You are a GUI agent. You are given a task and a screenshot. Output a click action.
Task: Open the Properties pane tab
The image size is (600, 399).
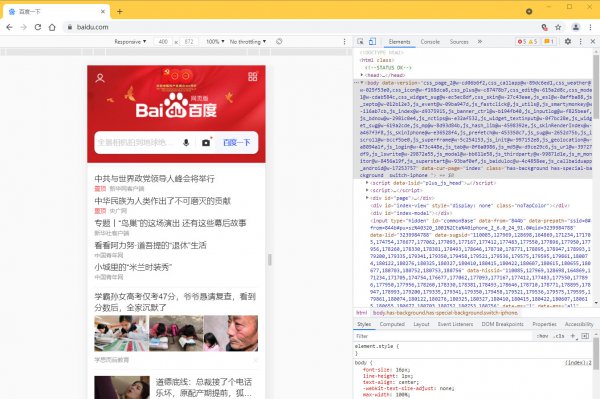pyautogui.click(x=545, y=324)
